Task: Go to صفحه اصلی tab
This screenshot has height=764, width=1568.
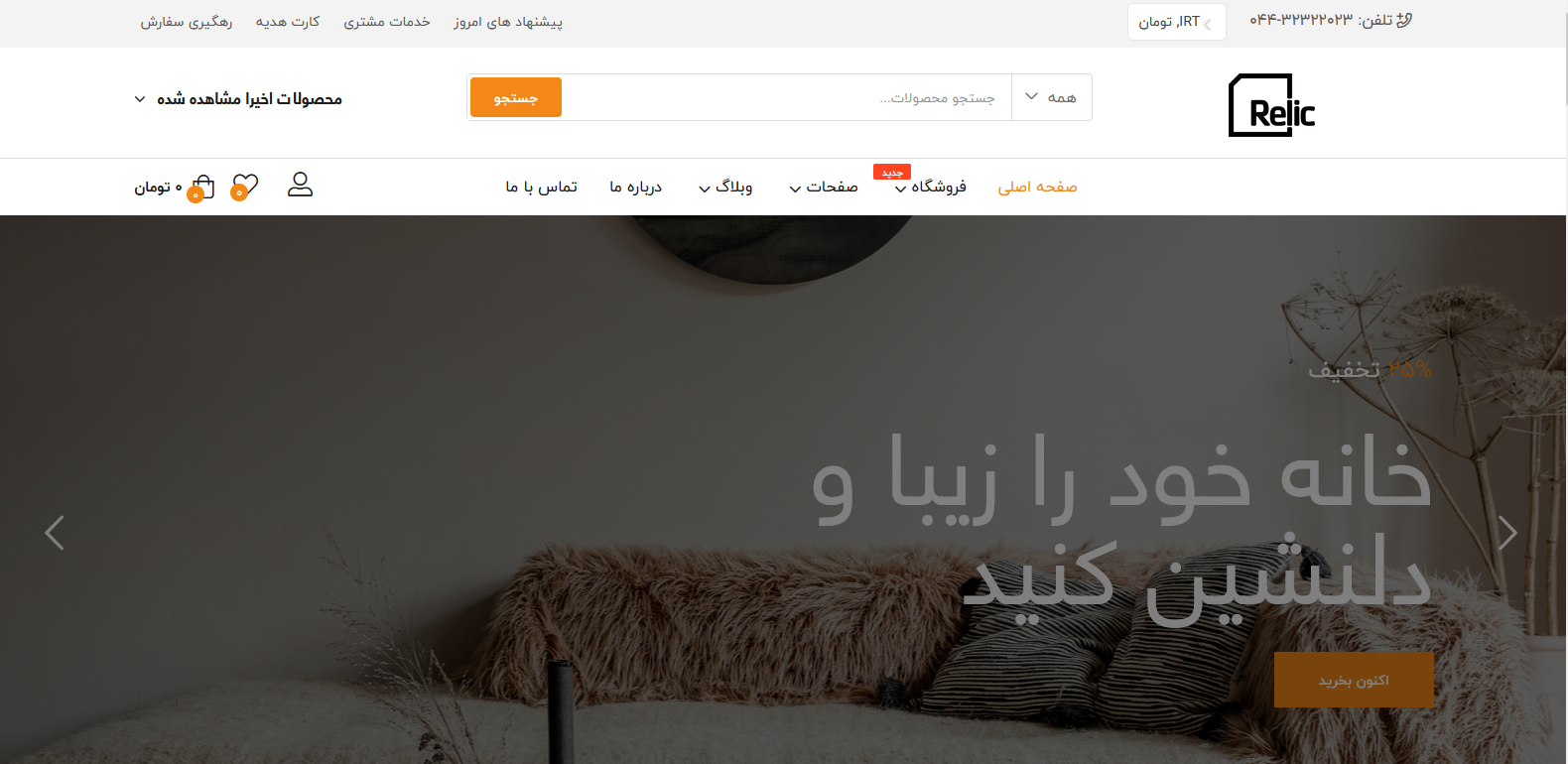Action: (x=1037, y=187)
